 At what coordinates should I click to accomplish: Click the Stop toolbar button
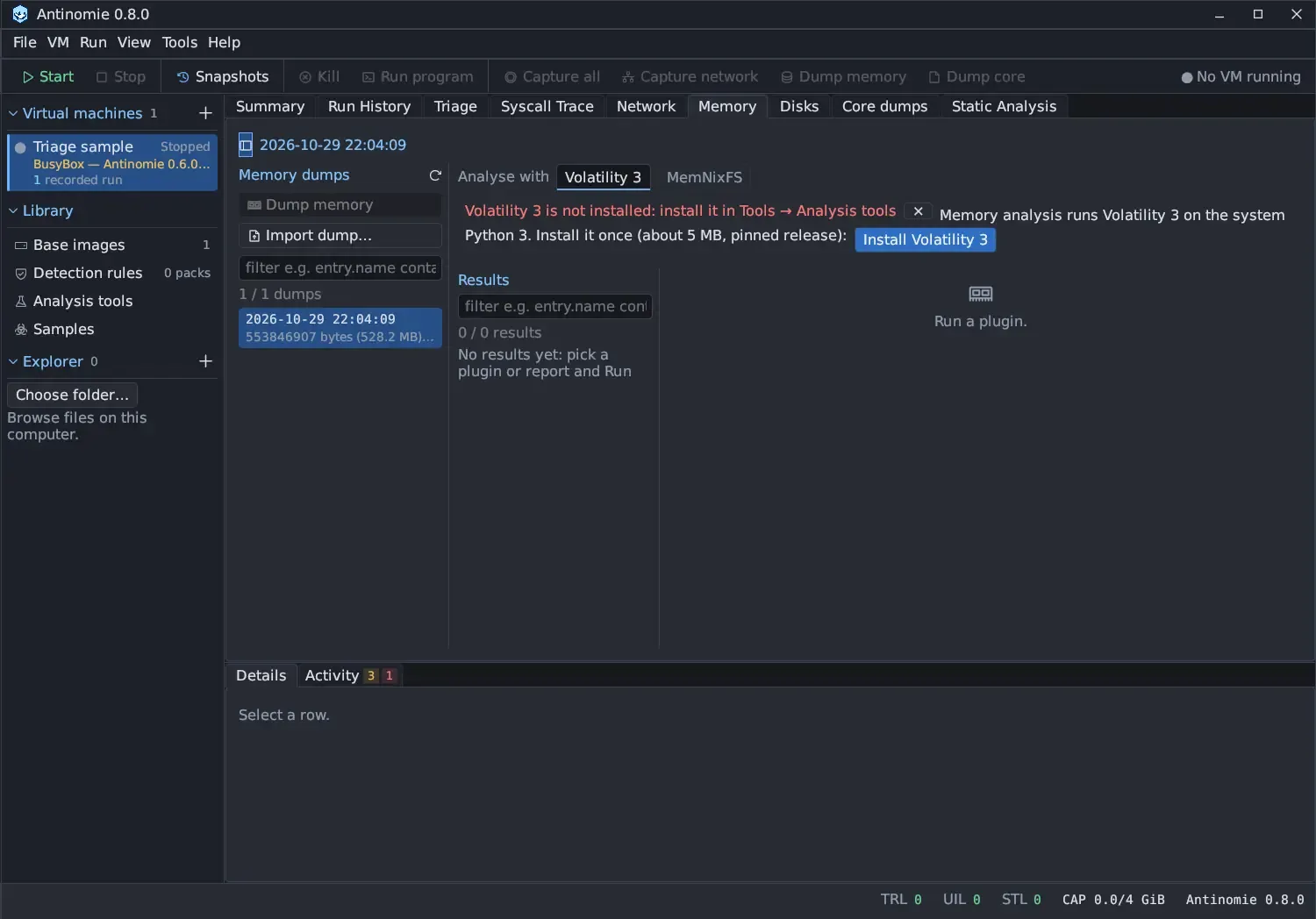(x=121, y=76)
